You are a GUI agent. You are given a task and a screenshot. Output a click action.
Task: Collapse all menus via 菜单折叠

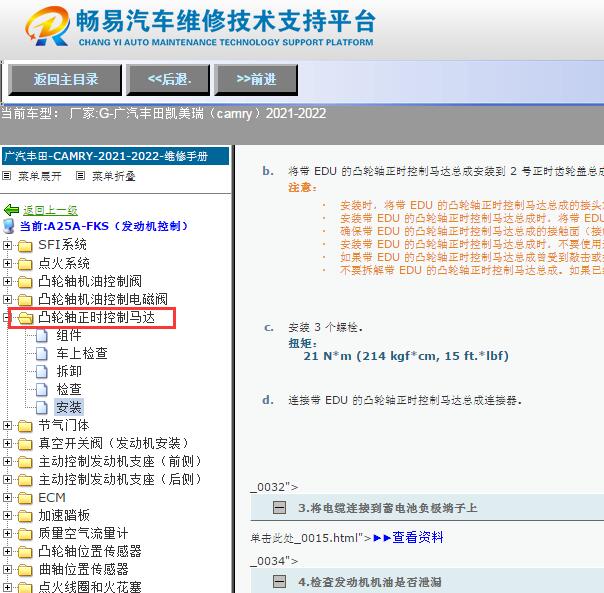coord(114,176)
